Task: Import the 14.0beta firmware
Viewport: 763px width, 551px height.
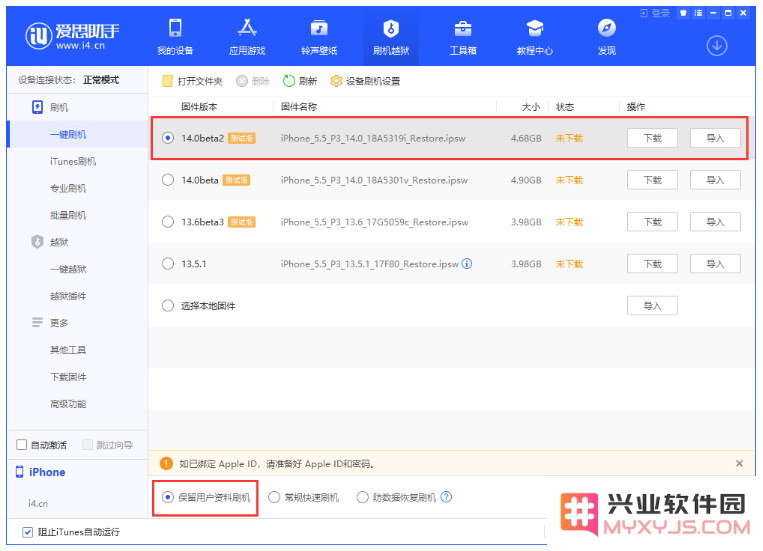Action: (x=715, y=180)
